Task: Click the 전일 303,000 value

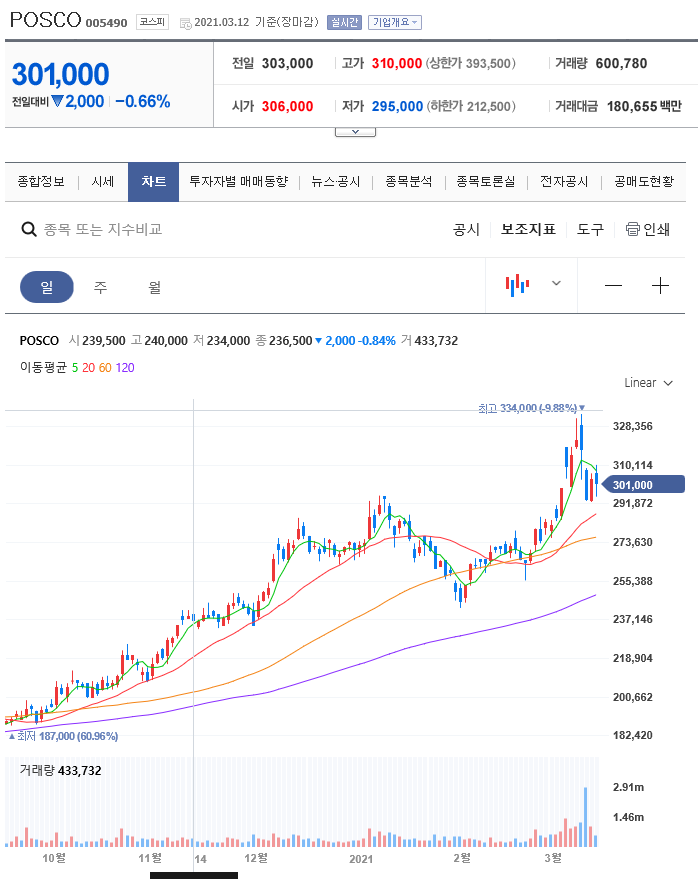Action: (x=288, y=63)
